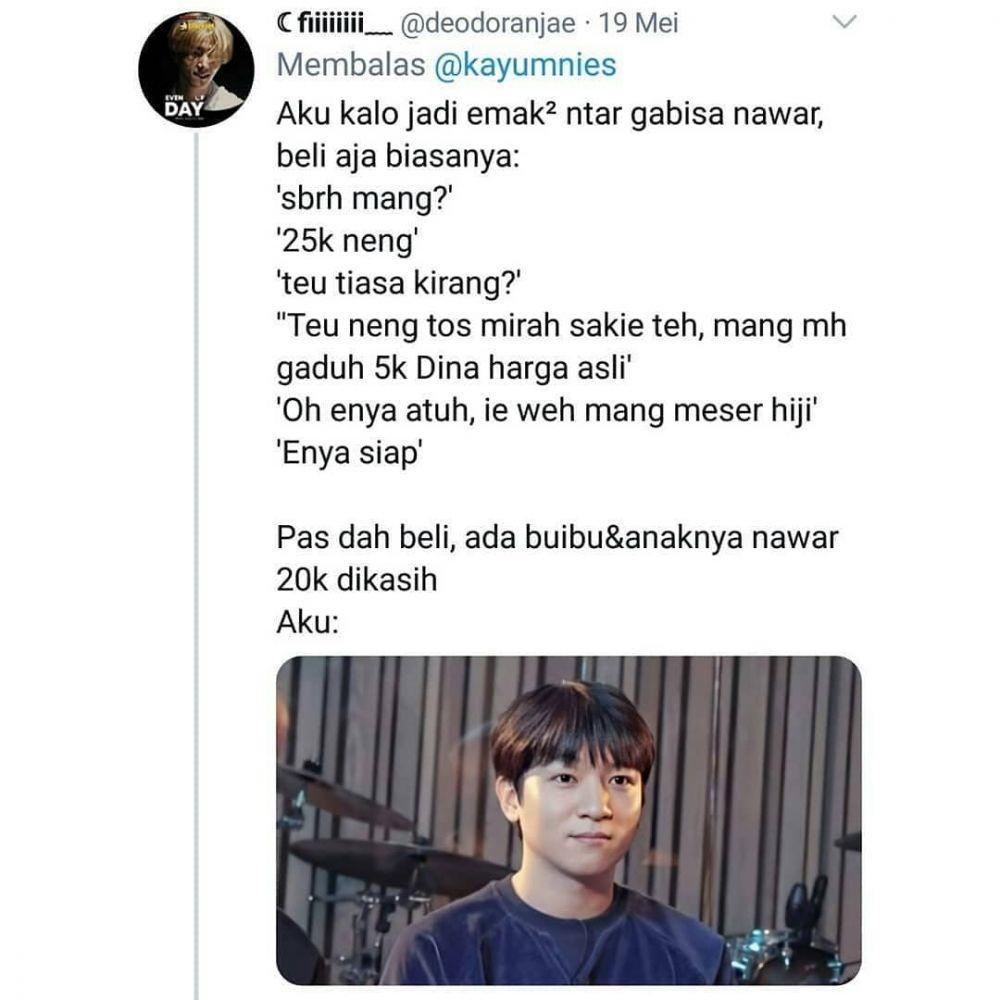Viewport: 1000px width, 1000px height.
Task: Open the @kayumnies mention link
Action: pyautogui.click(x=526, y=65)
